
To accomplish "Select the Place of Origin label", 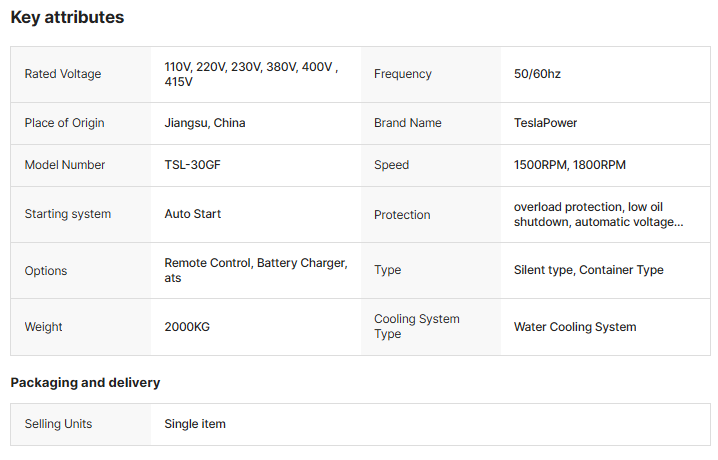I will [65, 123].
